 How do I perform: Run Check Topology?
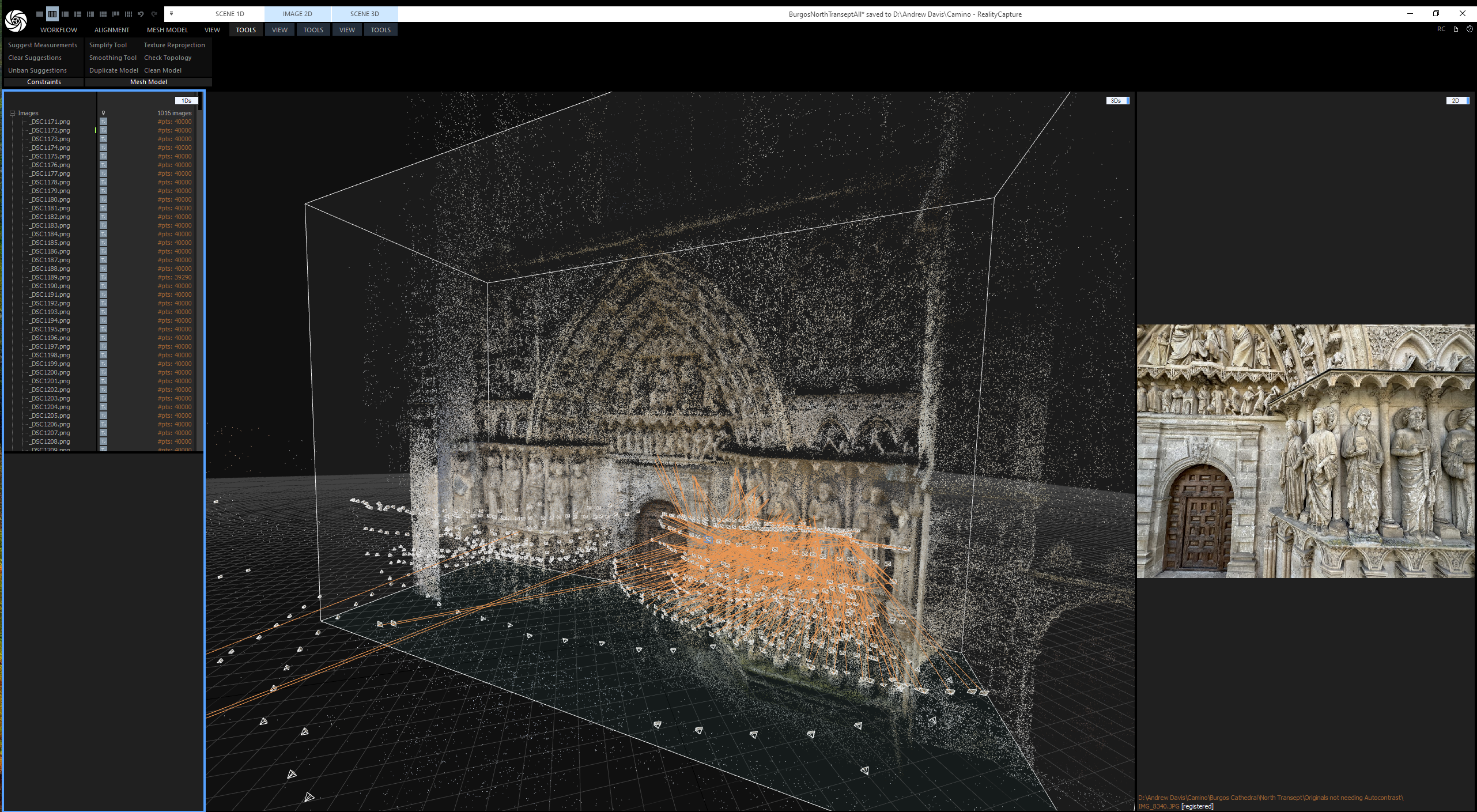click(168, 58)
